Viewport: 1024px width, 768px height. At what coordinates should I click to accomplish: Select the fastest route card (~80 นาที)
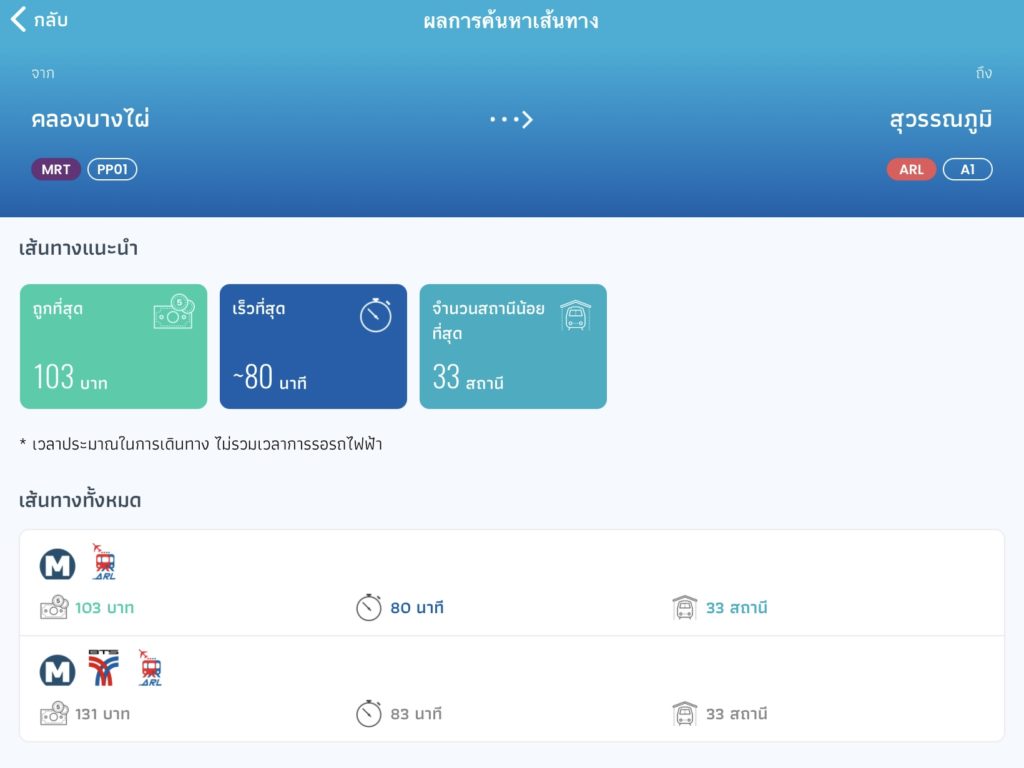[x=313, y=346]
